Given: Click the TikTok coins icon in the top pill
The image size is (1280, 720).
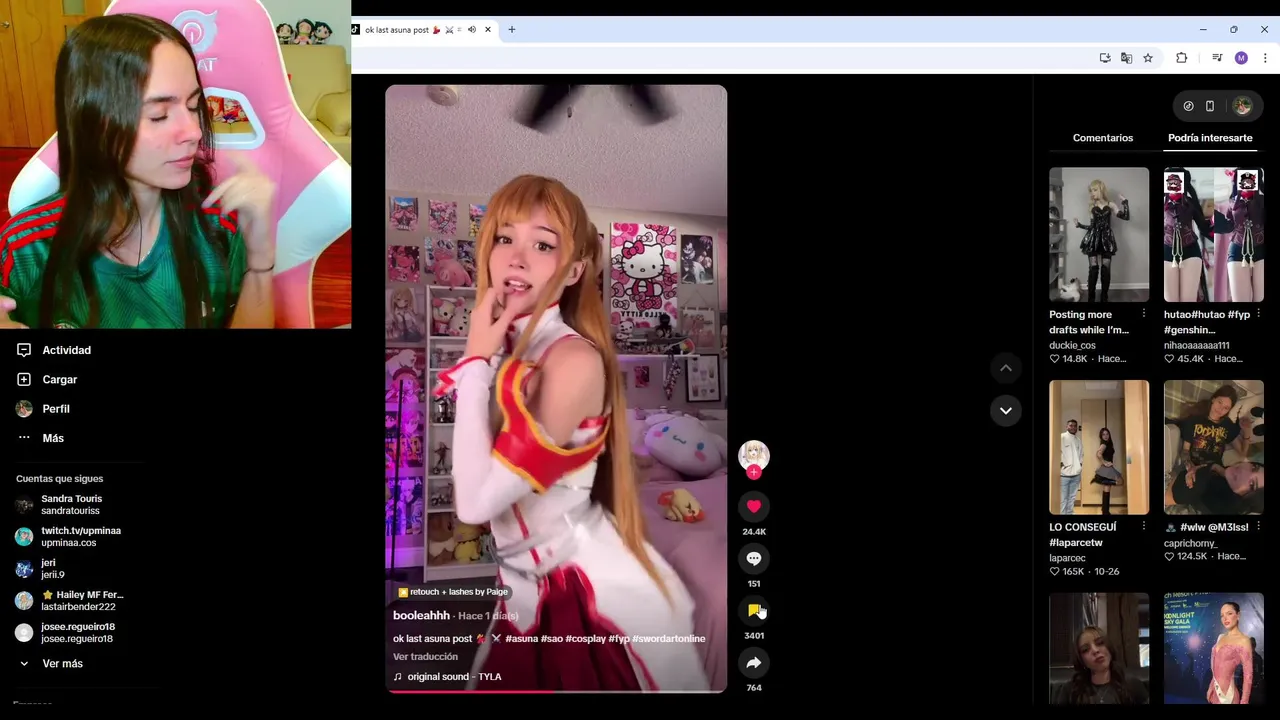Looking at the screenshot, I should (x=1188, y=106).
